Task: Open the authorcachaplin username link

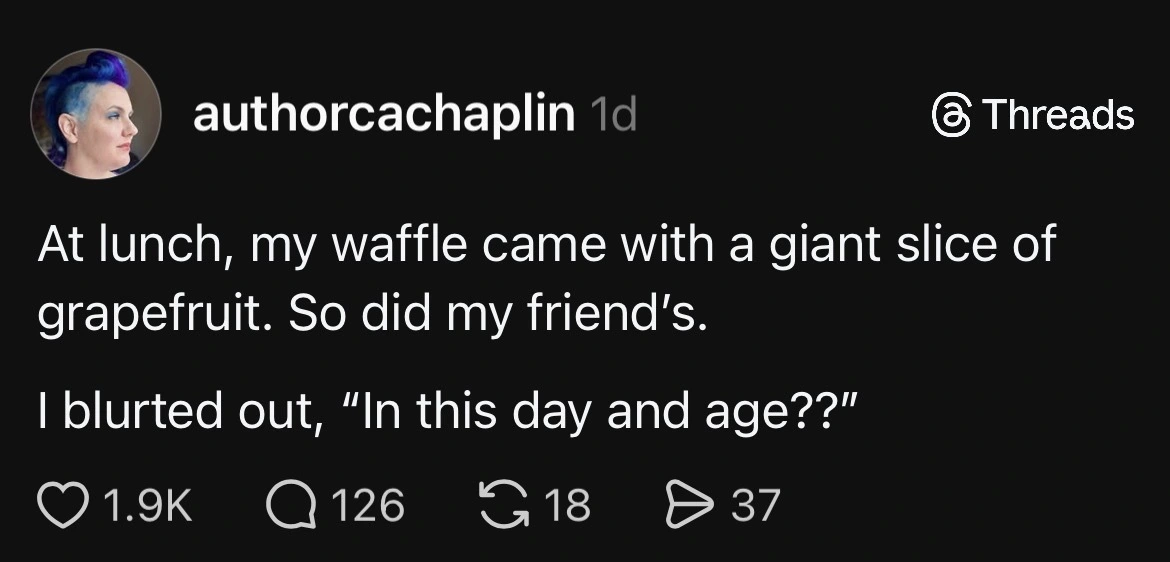Action: coord(383,116)
